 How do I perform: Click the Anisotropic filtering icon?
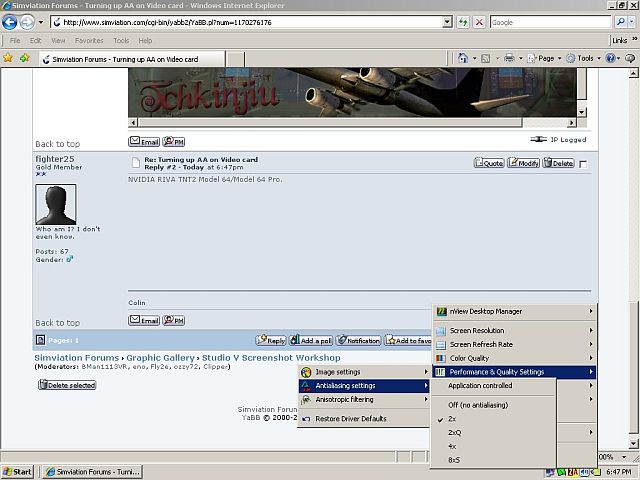click(x=306, y=399)
